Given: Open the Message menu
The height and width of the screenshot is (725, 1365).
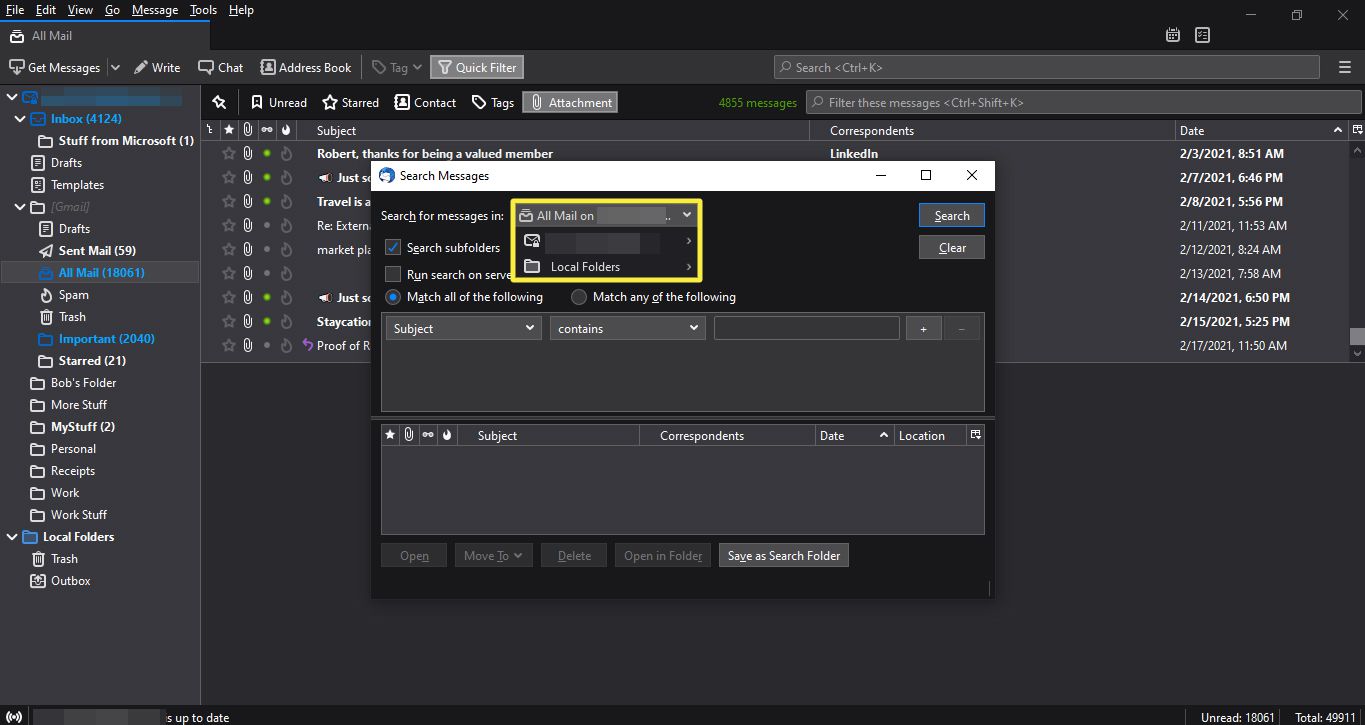Looking at the screenshot, I should pos(155,10).
